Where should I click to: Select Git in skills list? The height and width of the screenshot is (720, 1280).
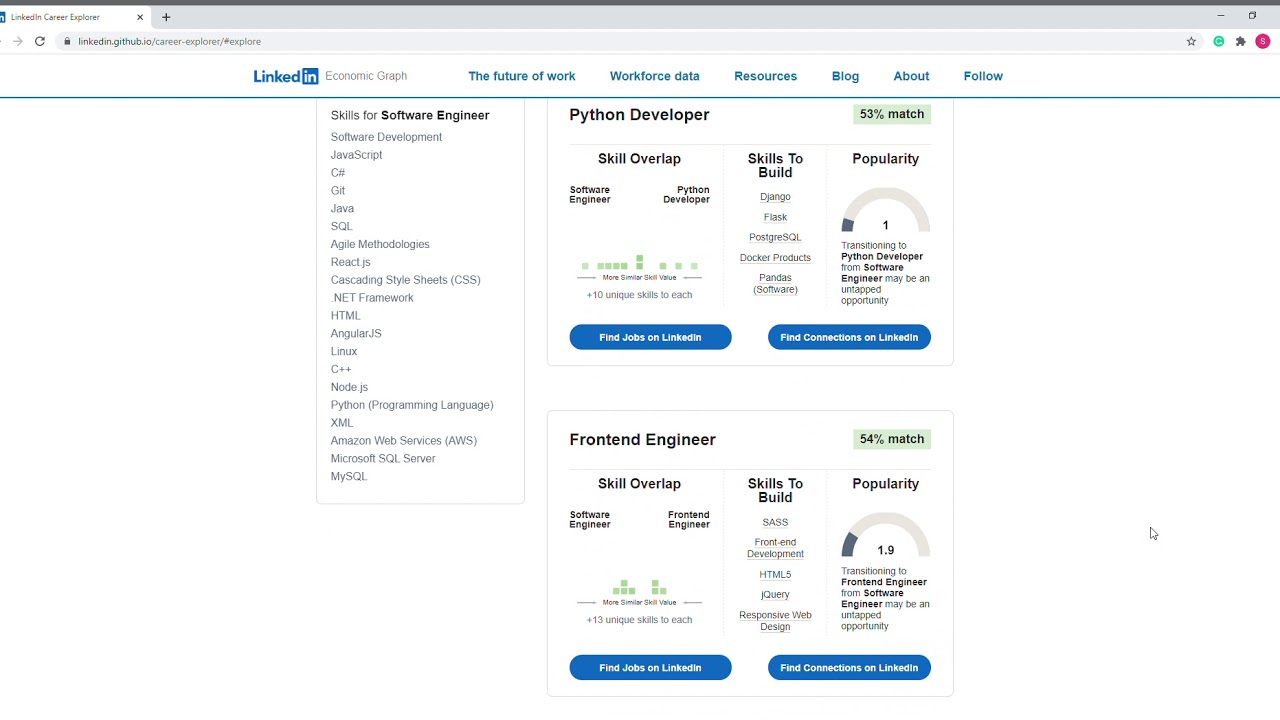(338, 191)
